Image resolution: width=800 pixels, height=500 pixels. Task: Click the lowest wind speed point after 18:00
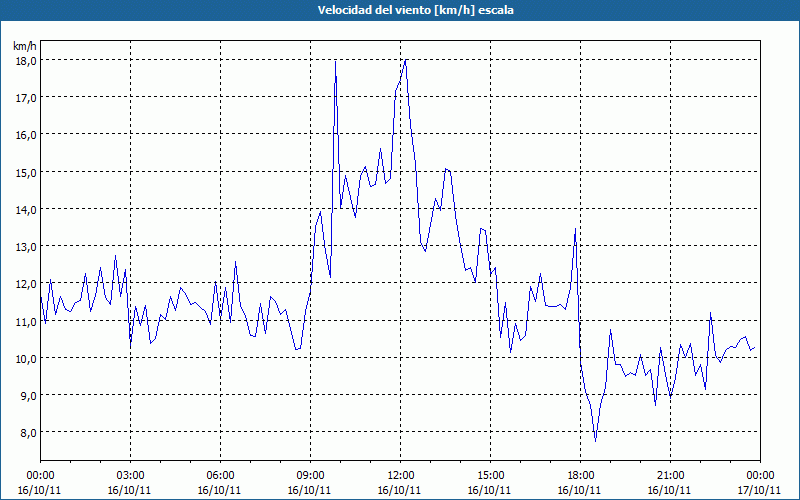click(x=595, y=441)
